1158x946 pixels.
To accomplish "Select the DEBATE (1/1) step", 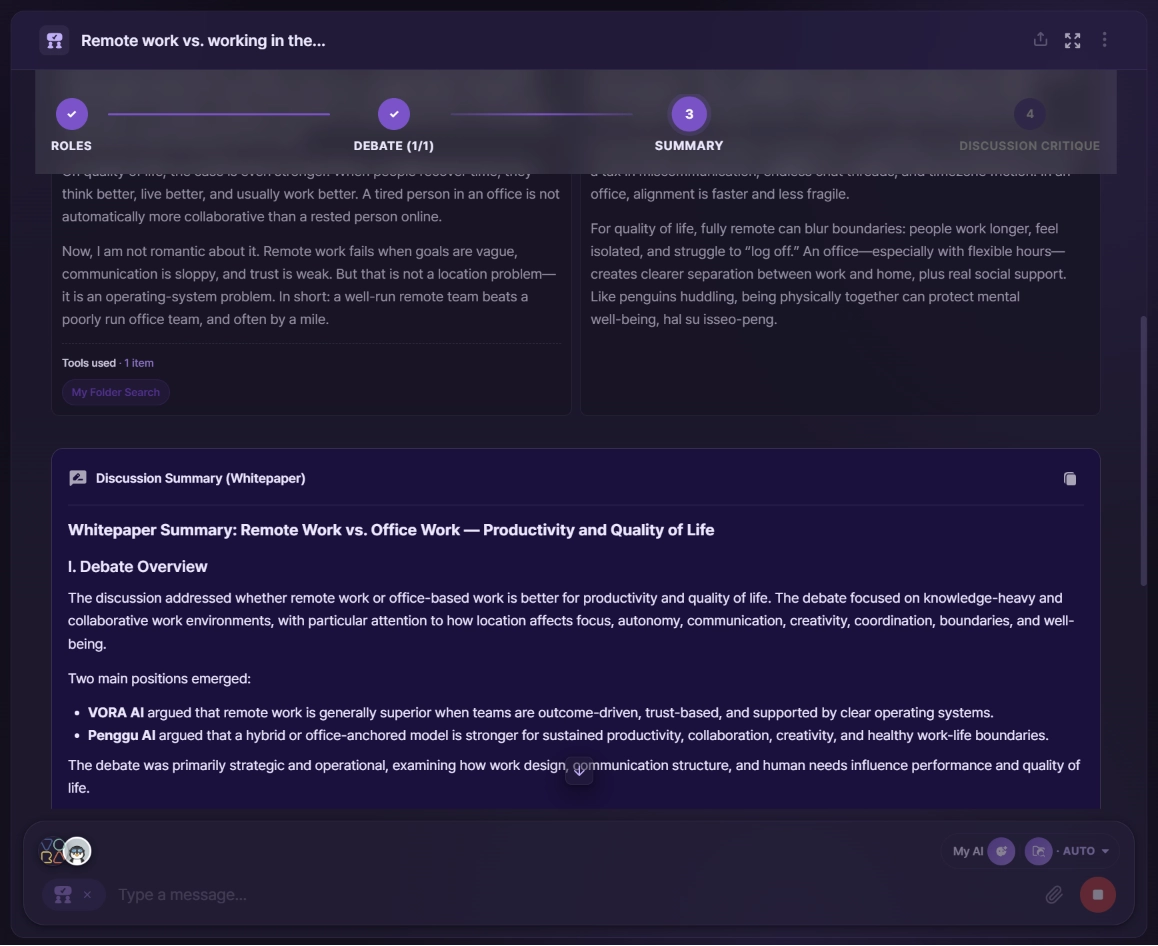I will coord(394,114).
